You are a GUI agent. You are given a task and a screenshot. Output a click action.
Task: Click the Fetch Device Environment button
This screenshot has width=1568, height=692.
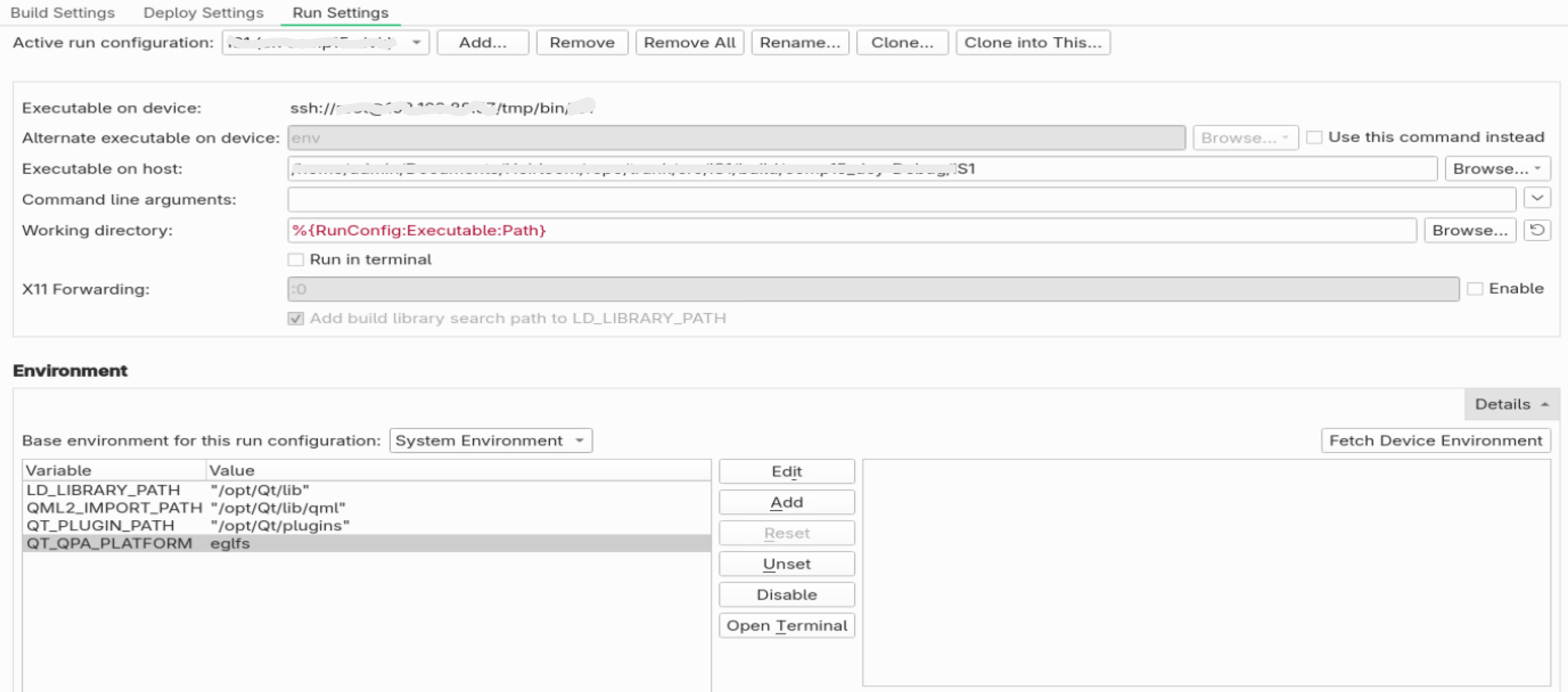[x=1435, y=440]
